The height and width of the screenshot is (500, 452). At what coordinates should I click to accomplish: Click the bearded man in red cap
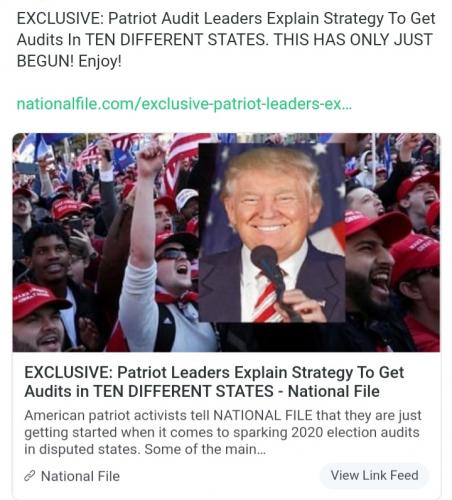tap(375, 267)
